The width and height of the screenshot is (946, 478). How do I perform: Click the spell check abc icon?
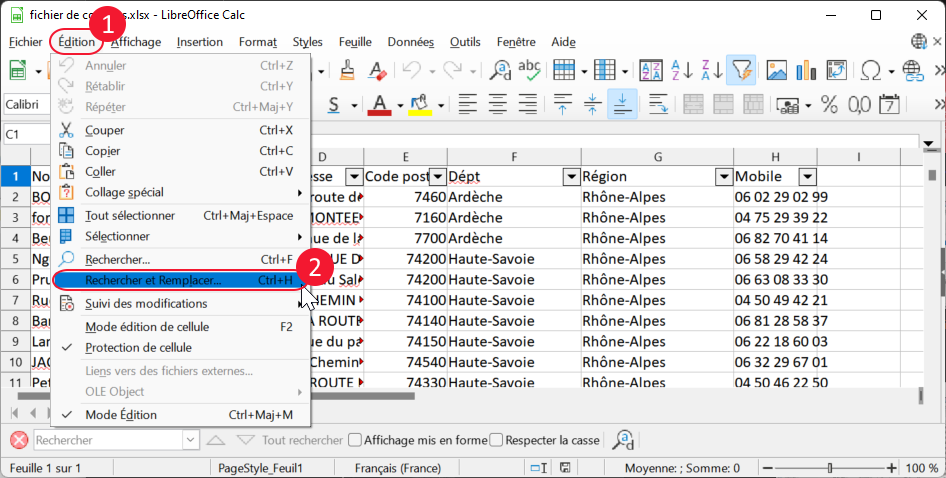pyautogui.click(x=529, y=70)
